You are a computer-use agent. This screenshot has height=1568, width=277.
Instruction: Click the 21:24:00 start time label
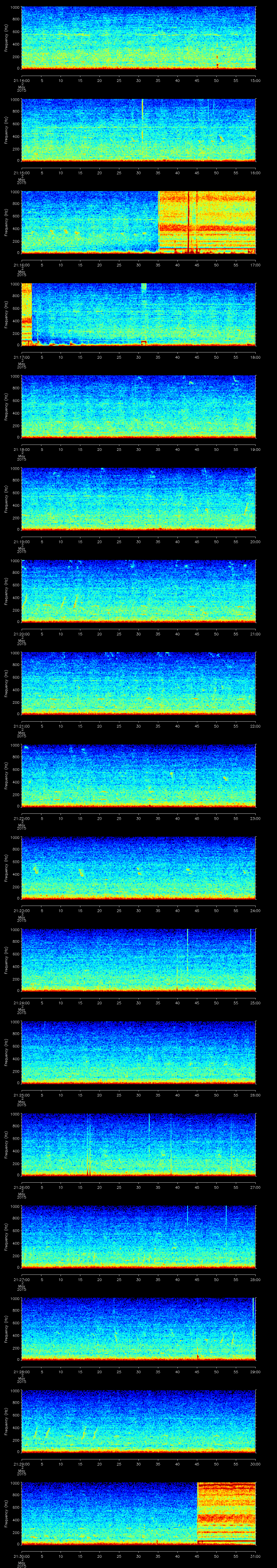(21, 1003)
